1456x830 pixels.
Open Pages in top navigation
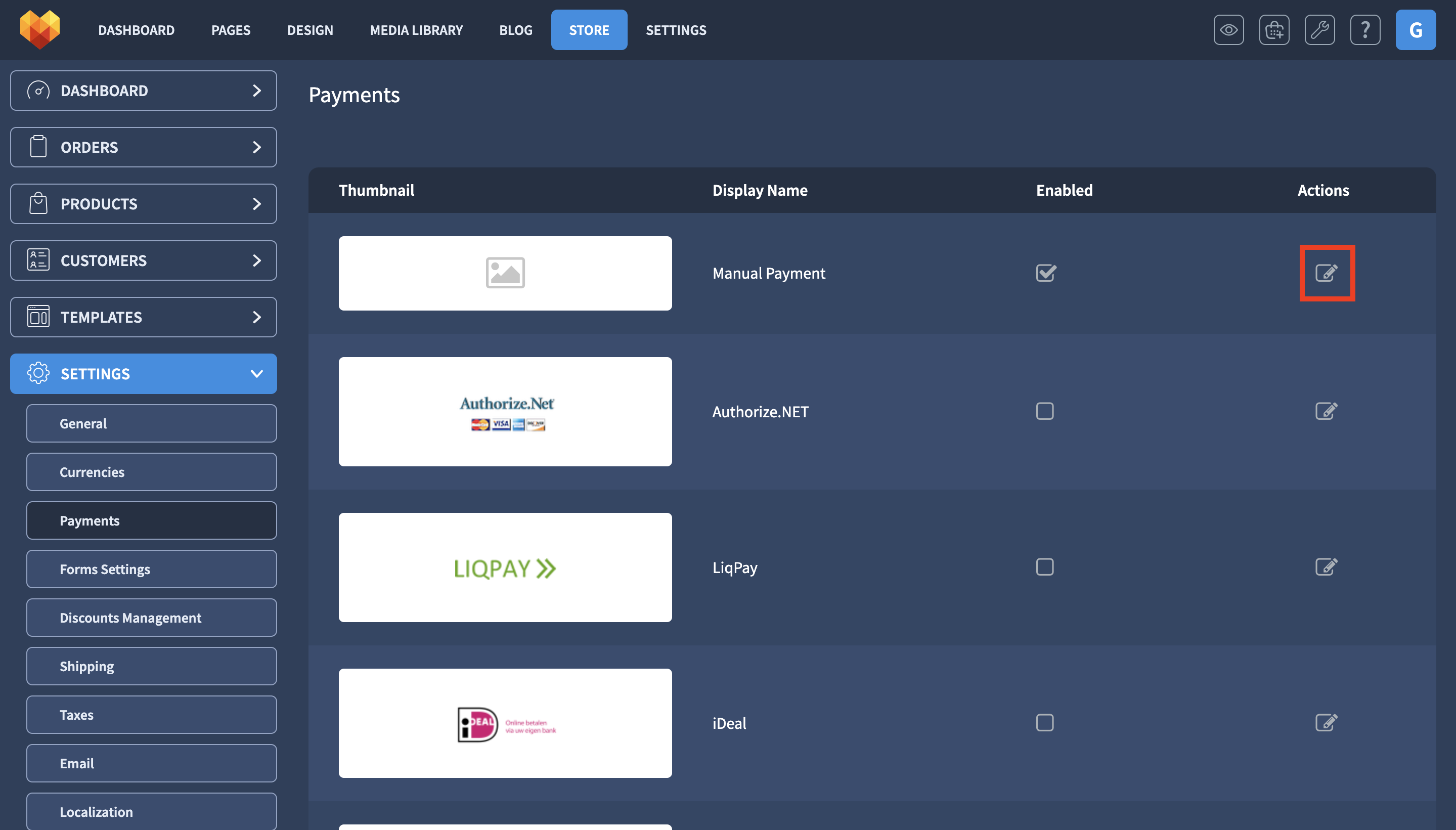click(x=231, y=30)
